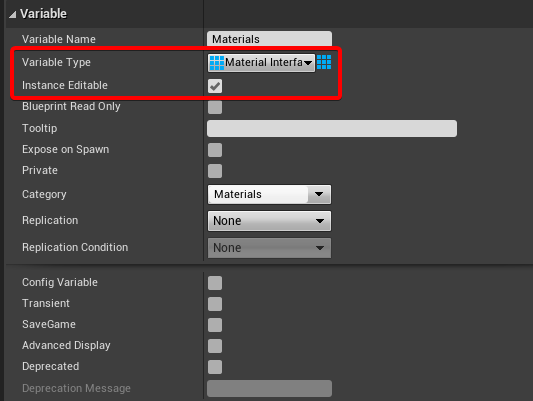The height and width of the screenshot is (401, 533).
Task: Check the Config Variable checkbox
Action: click(x=215, y=283)
